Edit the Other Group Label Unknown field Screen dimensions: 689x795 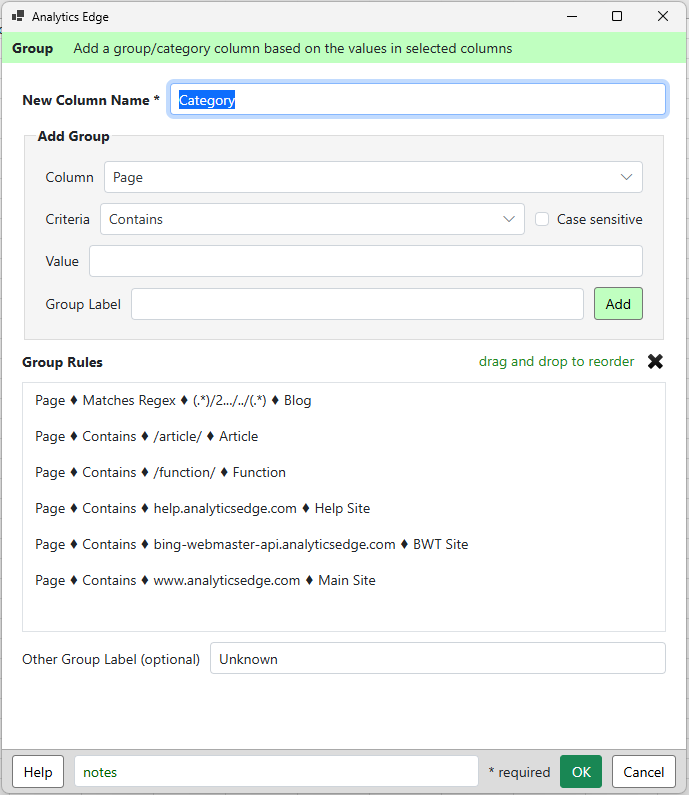438,658
